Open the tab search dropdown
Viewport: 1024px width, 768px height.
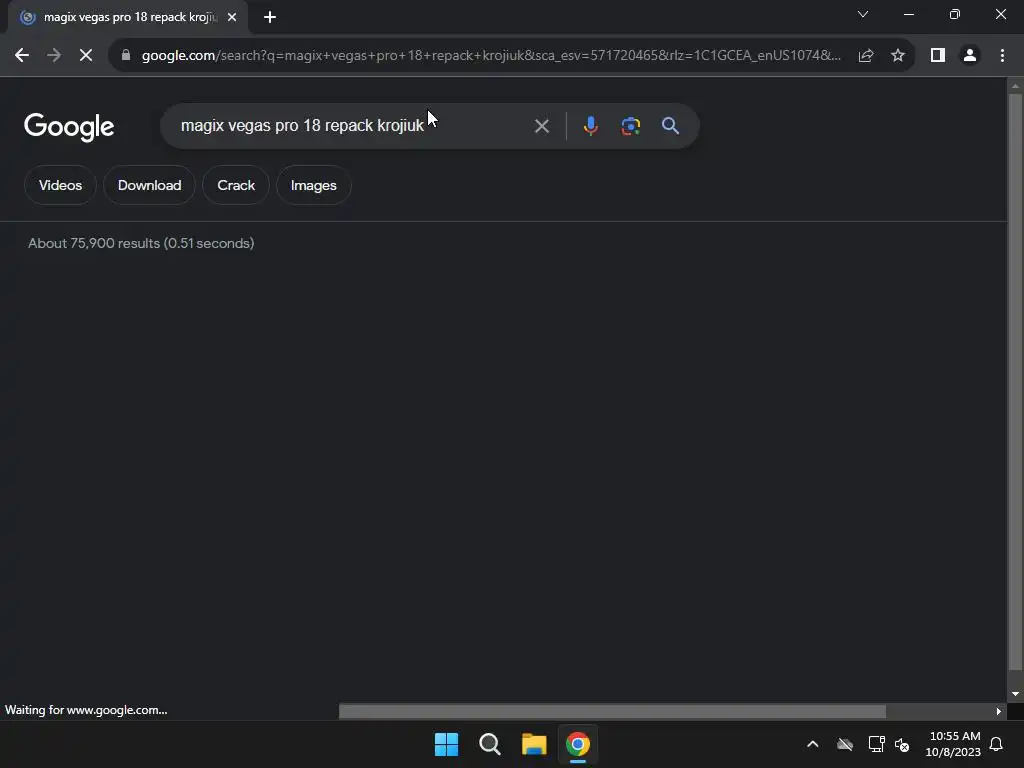point(863,14)
